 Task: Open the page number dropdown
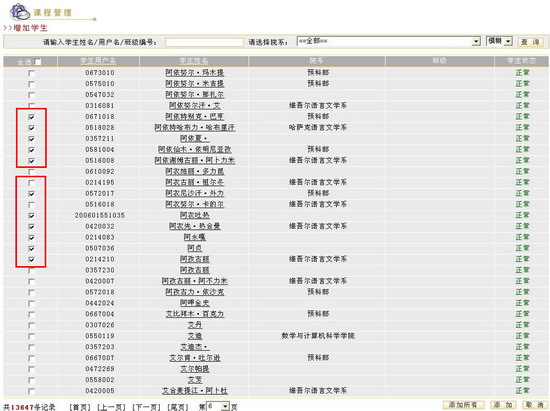coord(218,406)
